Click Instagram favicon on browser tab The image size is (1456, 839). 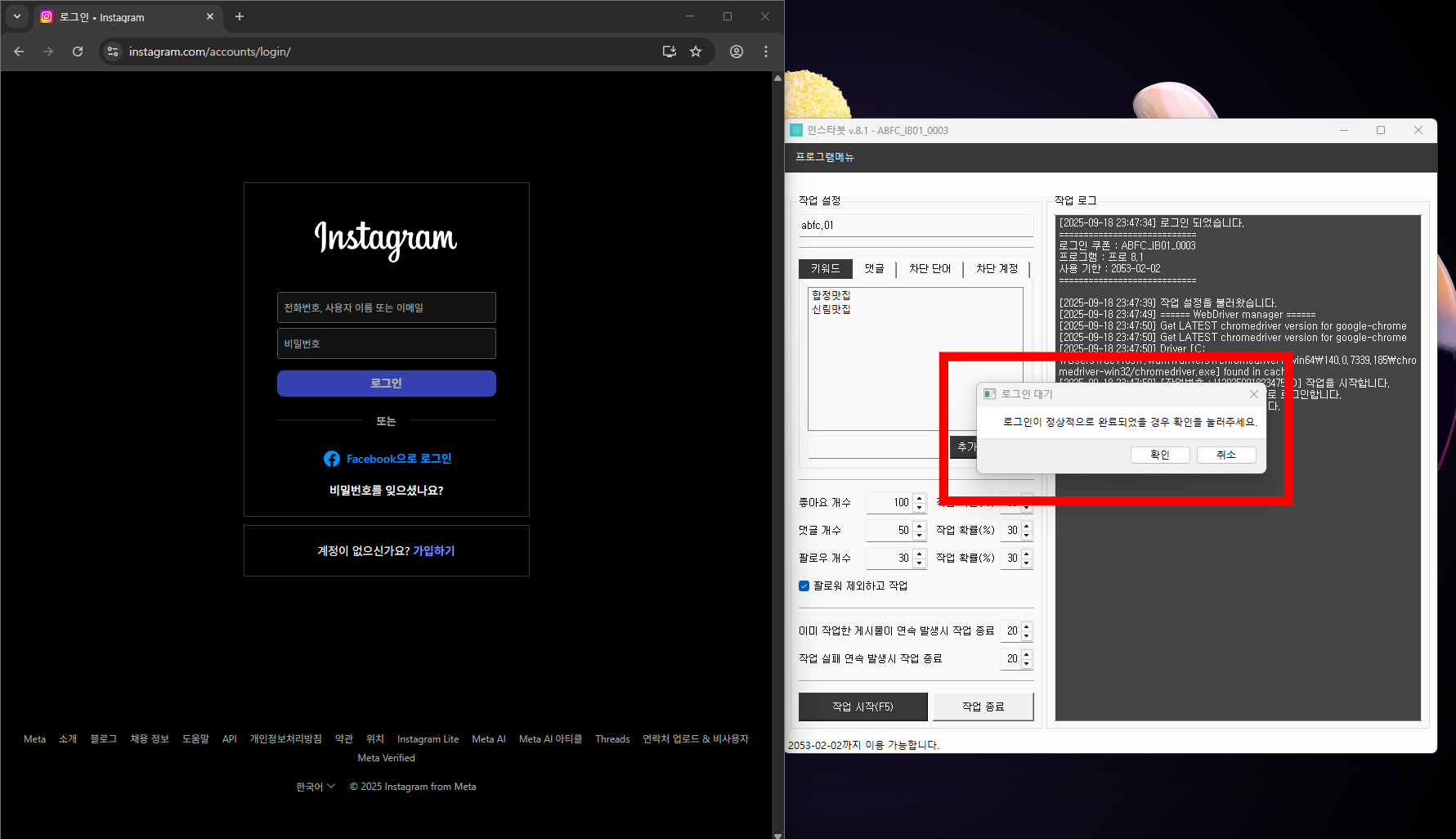[47, 16]
